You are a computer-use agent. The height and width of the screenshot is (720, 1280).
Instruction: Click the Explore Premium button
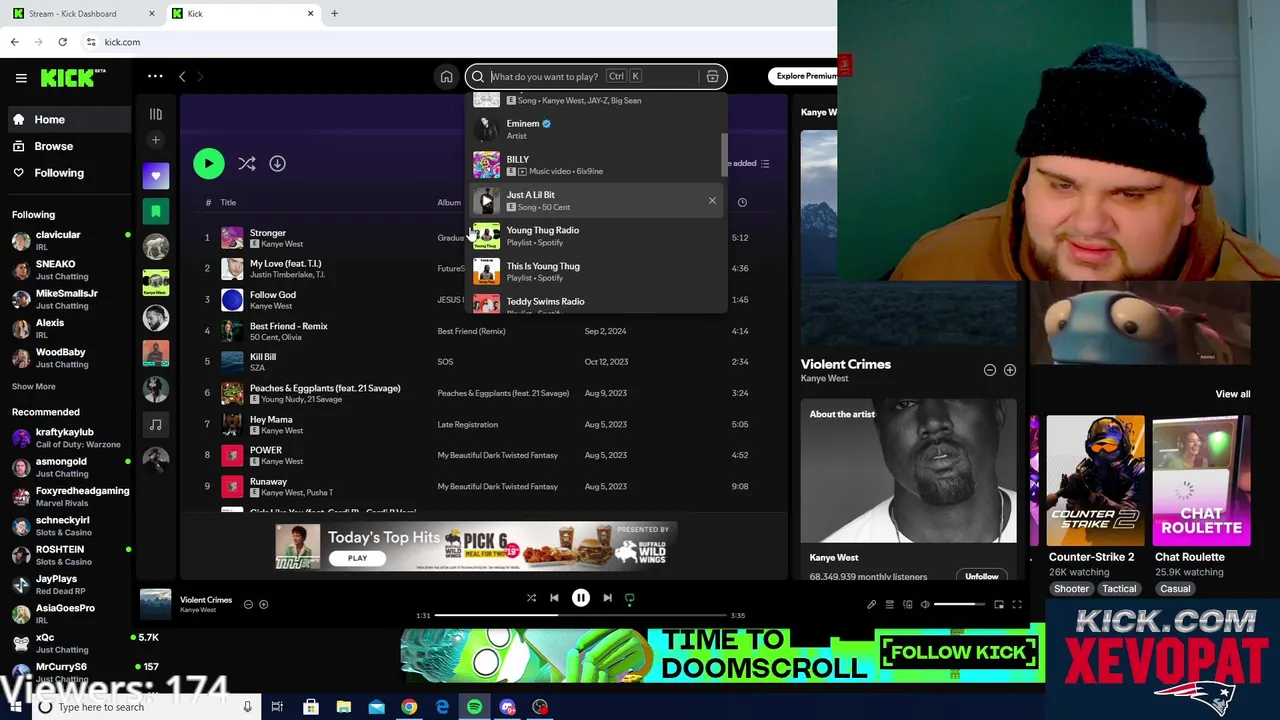(x=804, y=76)
